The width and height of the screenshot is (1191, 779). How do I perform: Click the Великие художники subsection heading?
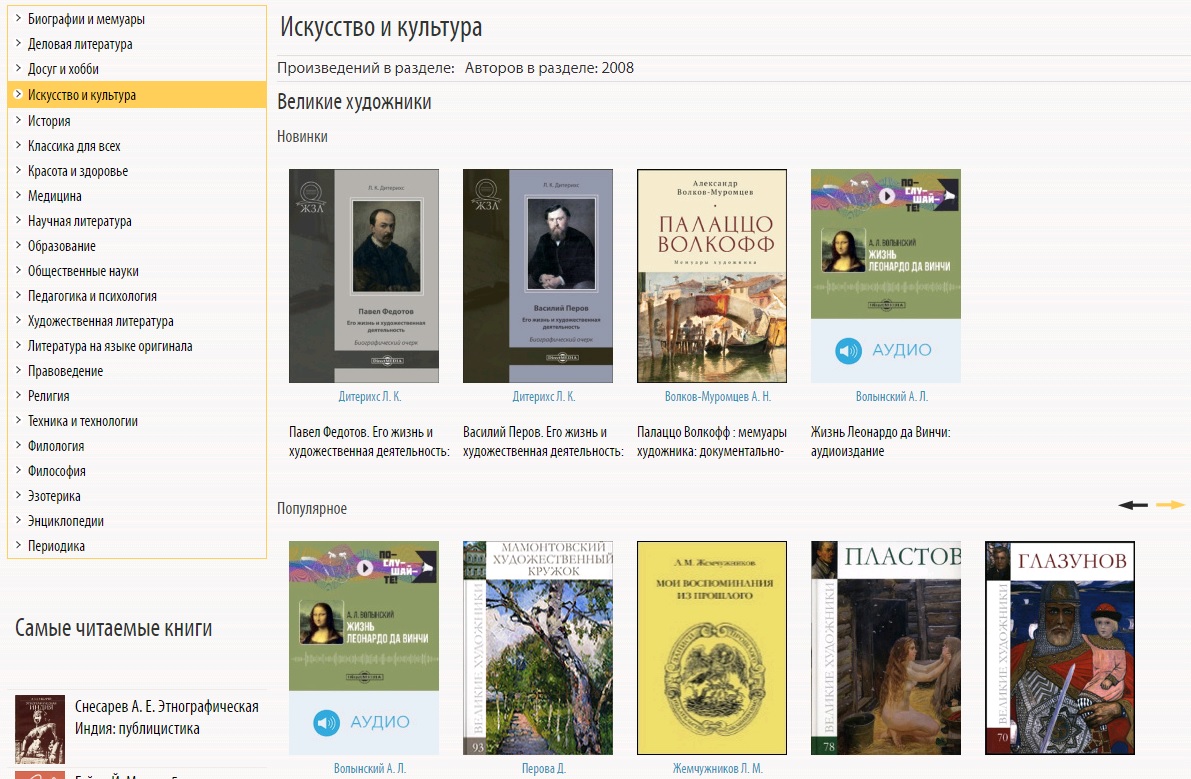[x=354, y=102]
